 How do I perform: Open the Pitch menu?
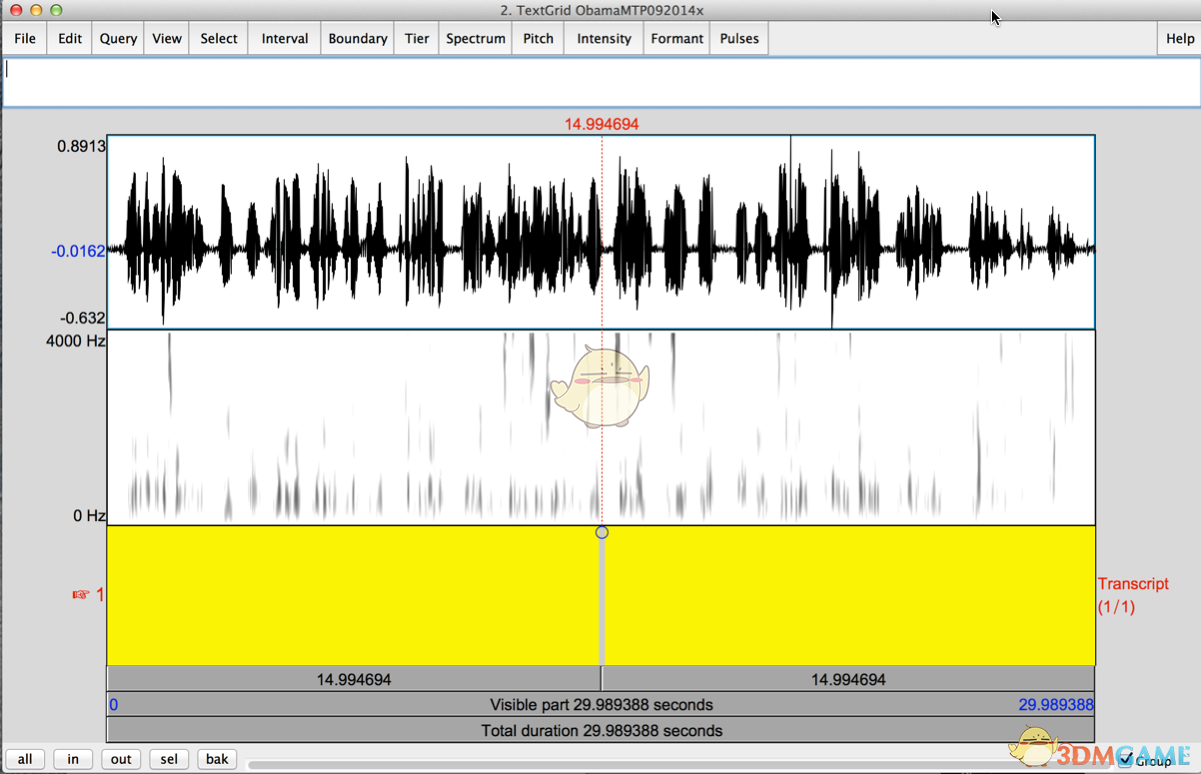tap(538, 39)
